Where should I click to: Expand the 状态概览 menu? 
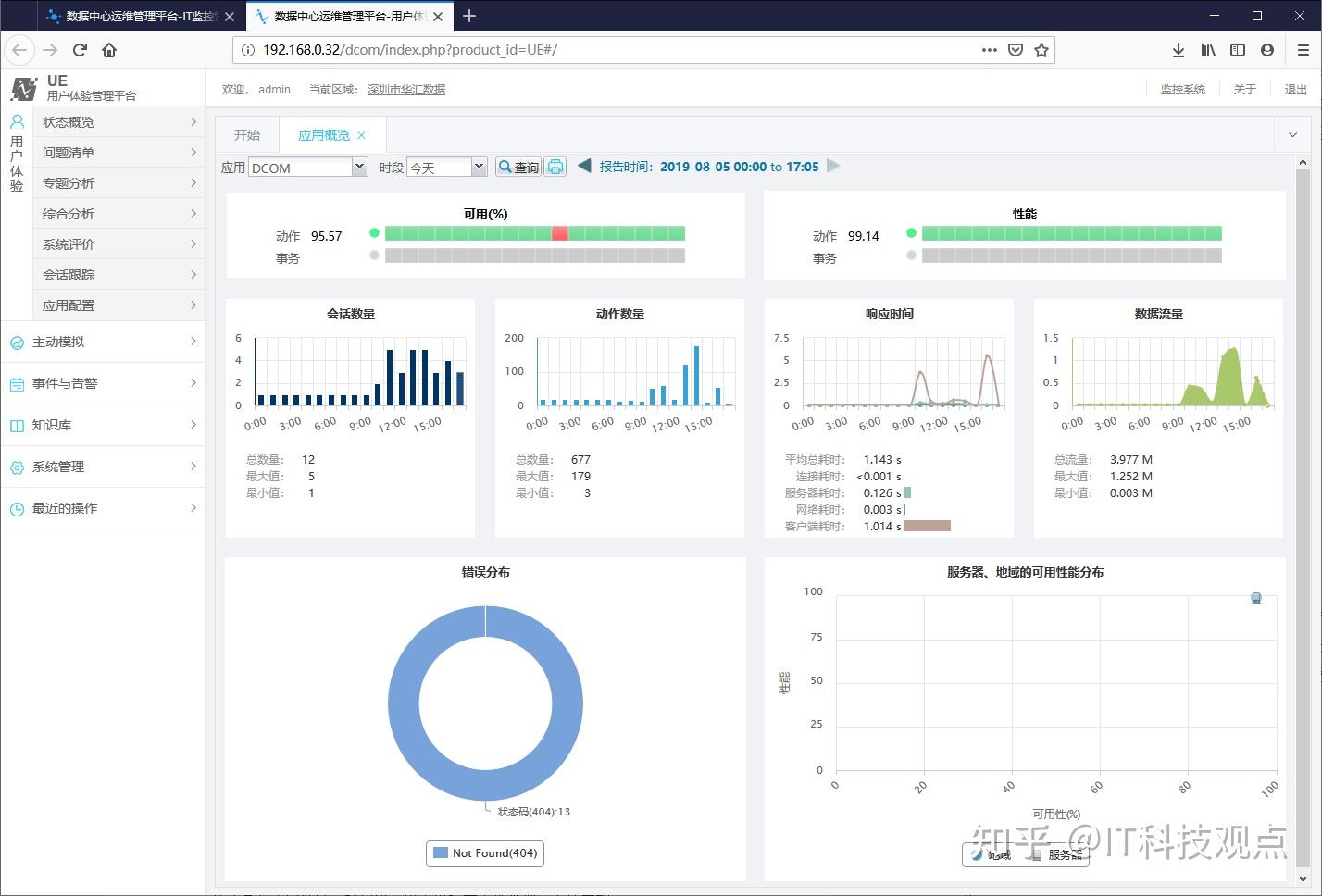pos(118,122)
